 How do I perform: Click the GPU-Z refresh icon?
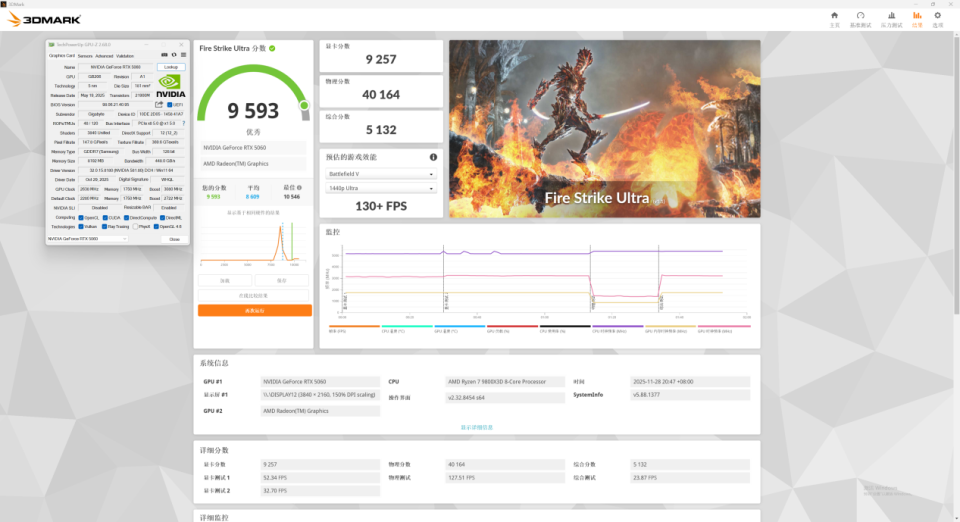[174, 55]
